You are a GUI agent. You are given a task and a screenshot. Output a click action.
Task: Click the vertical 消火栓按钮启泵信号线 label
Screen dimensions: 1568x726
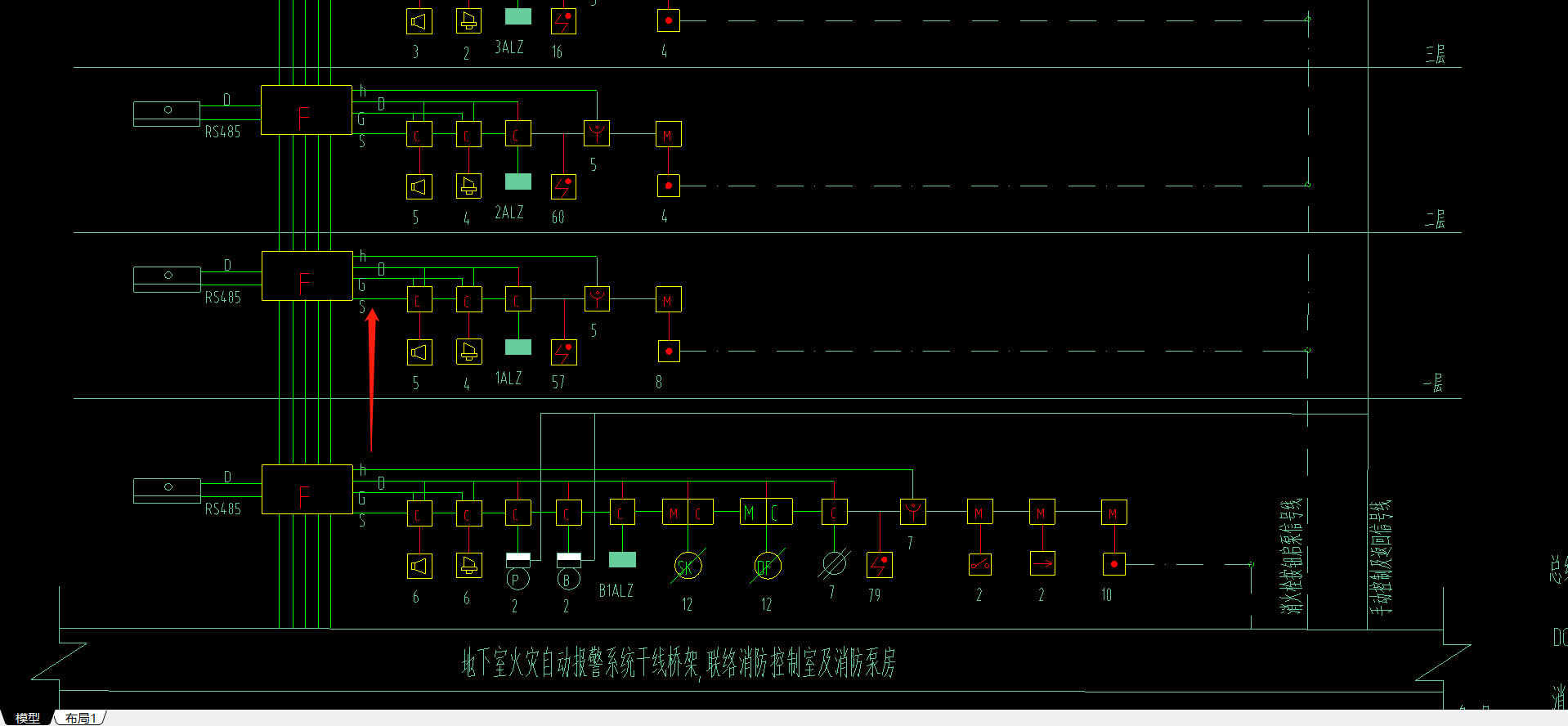tap(1290, 556)
